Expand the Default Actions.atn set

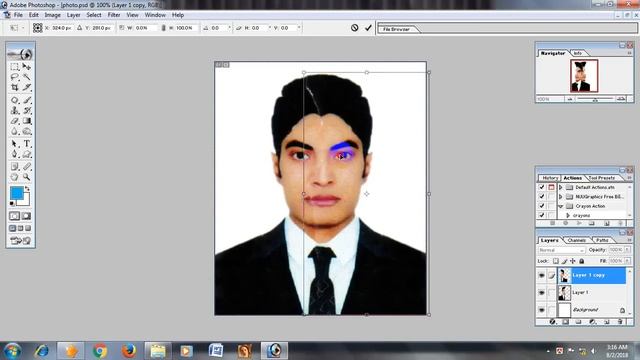pyautogui.click(x=561, y=187)
